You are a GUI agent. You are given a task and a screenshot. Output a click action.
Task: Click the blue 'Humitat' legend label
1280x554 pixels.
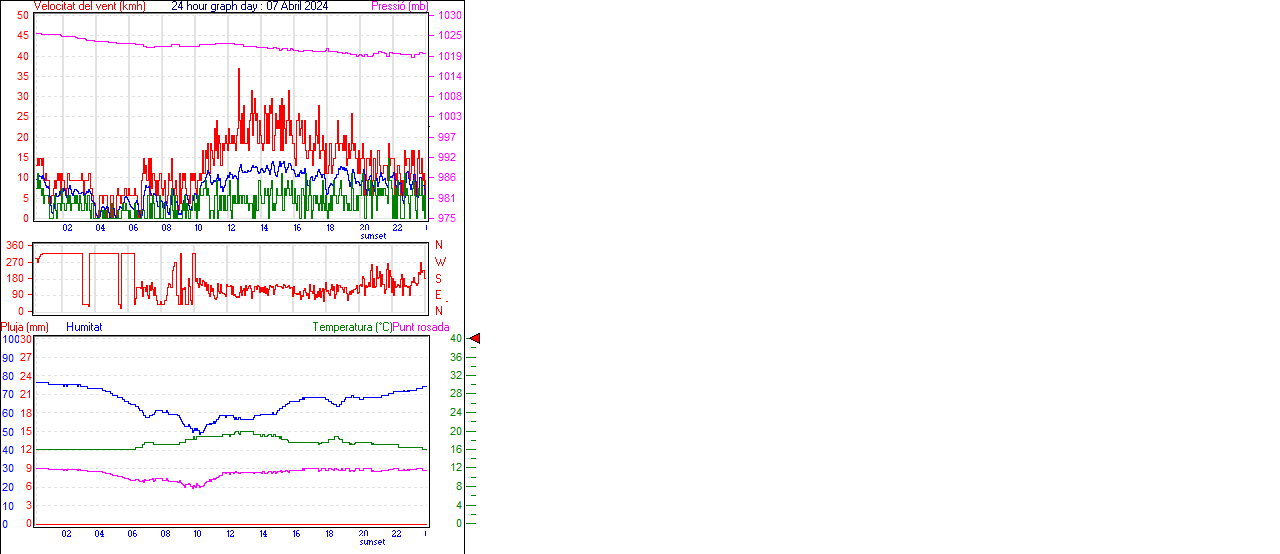(x=84, y=327)
